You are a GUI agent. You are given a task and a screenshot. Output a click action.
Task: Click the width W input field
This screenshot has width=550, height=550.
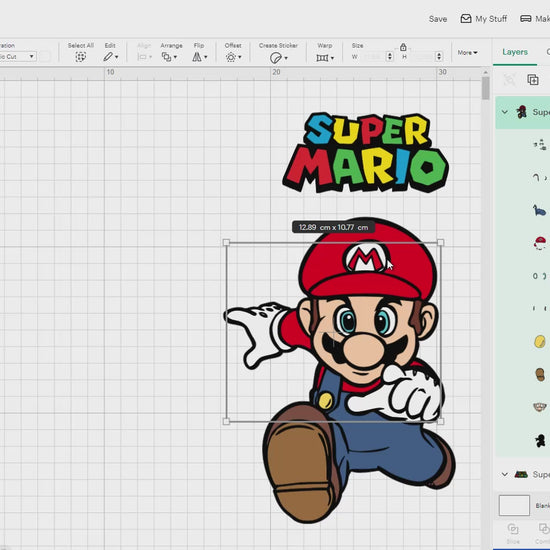(x=376, y=56)
